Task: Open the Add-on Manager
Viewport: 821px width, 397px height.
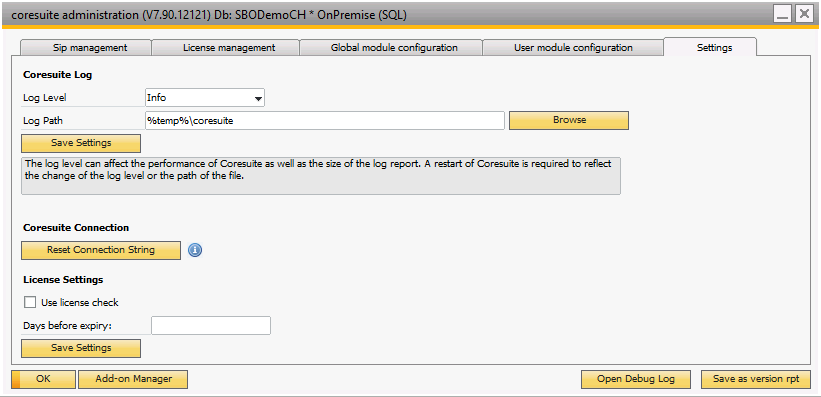Action: coord(133,379)
